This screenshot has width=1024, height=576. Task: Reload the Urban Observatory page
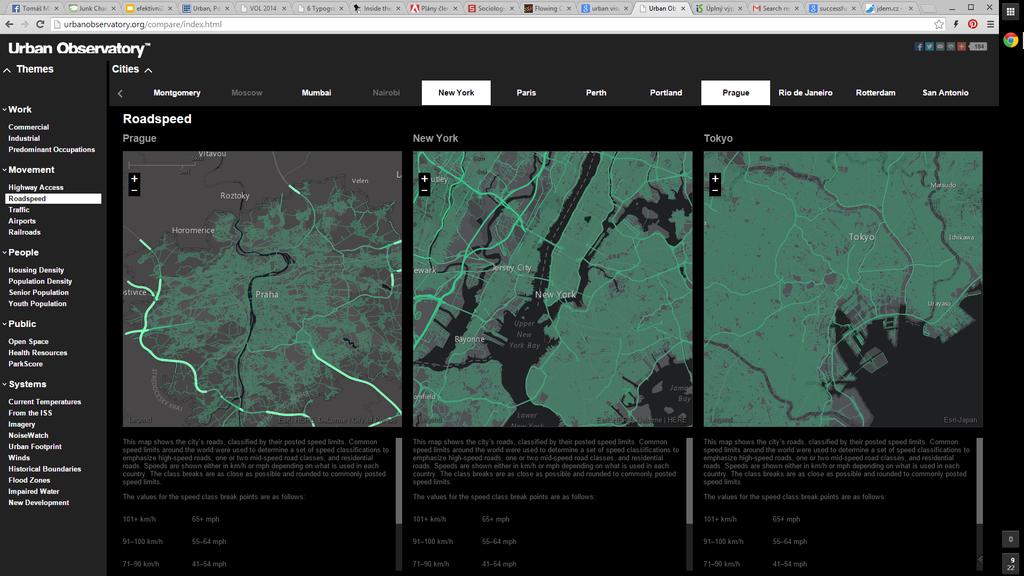40,24
